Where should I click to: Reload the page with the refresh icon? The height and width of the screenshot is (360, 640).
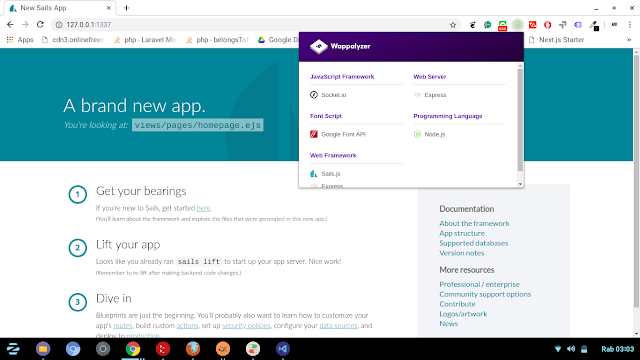40,24
